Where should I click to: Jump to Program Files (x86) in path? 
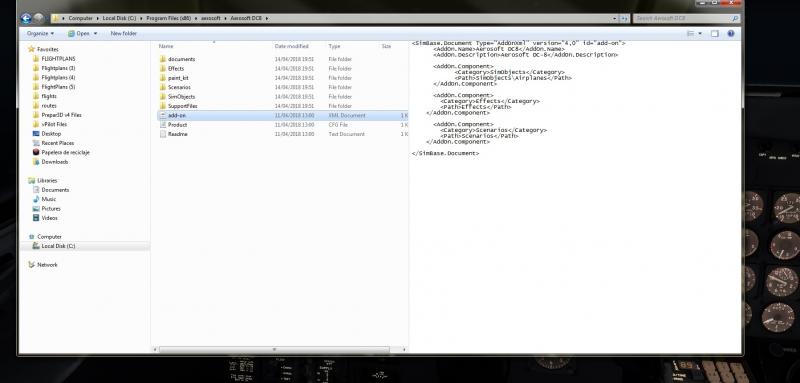coord(168,18)
